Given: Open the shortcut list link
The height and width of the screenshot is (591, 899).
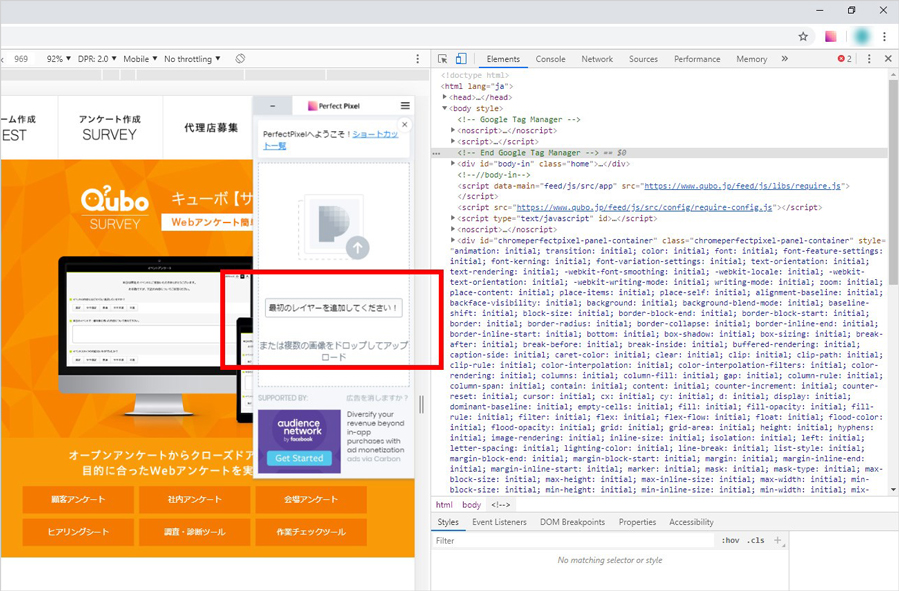Looking at the screenshot, I should (x=330, y=140).
